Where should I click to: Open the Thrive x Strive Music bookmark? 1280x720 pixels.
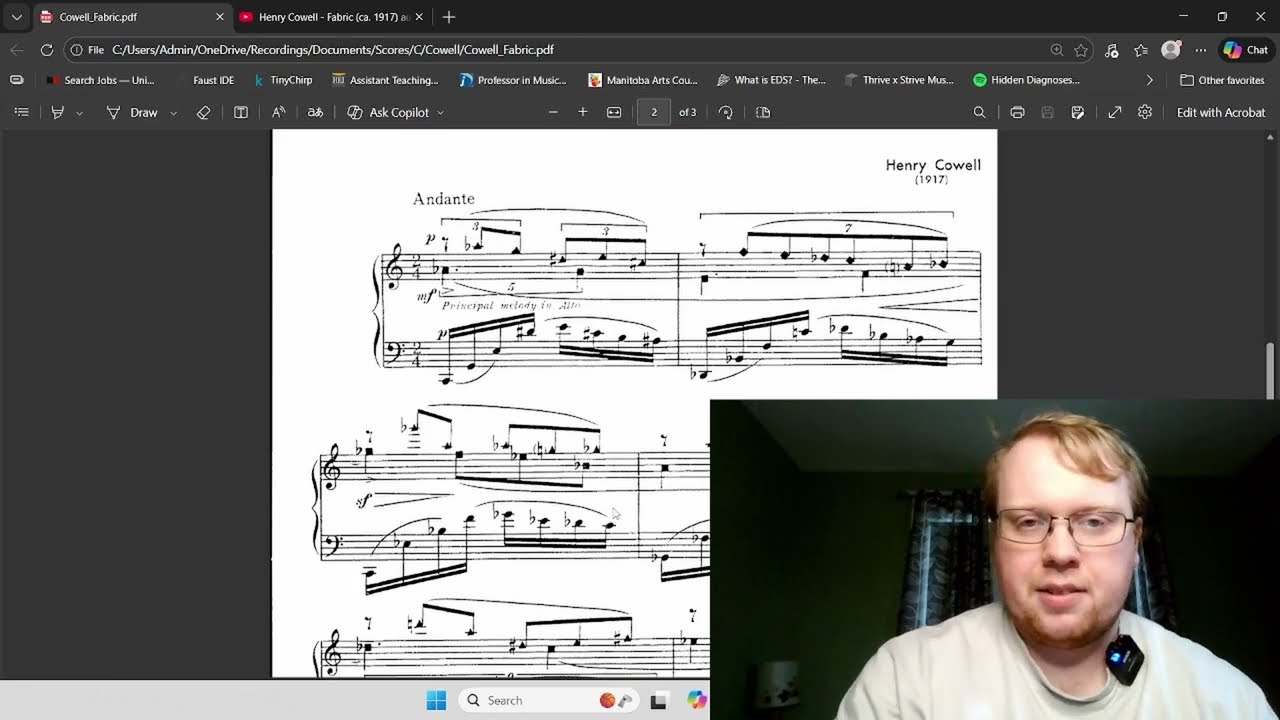point(899,80)
